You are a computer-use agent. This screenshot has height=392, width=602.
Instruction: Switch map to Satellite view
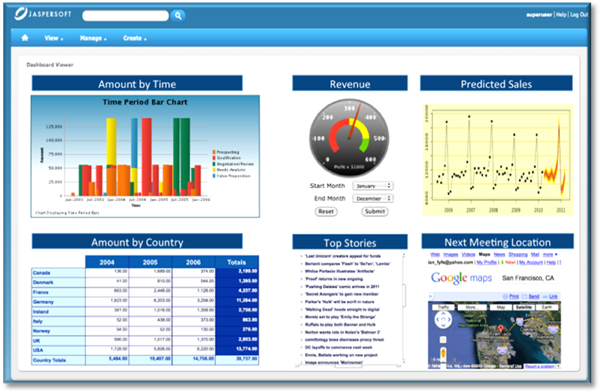[523, 307]
